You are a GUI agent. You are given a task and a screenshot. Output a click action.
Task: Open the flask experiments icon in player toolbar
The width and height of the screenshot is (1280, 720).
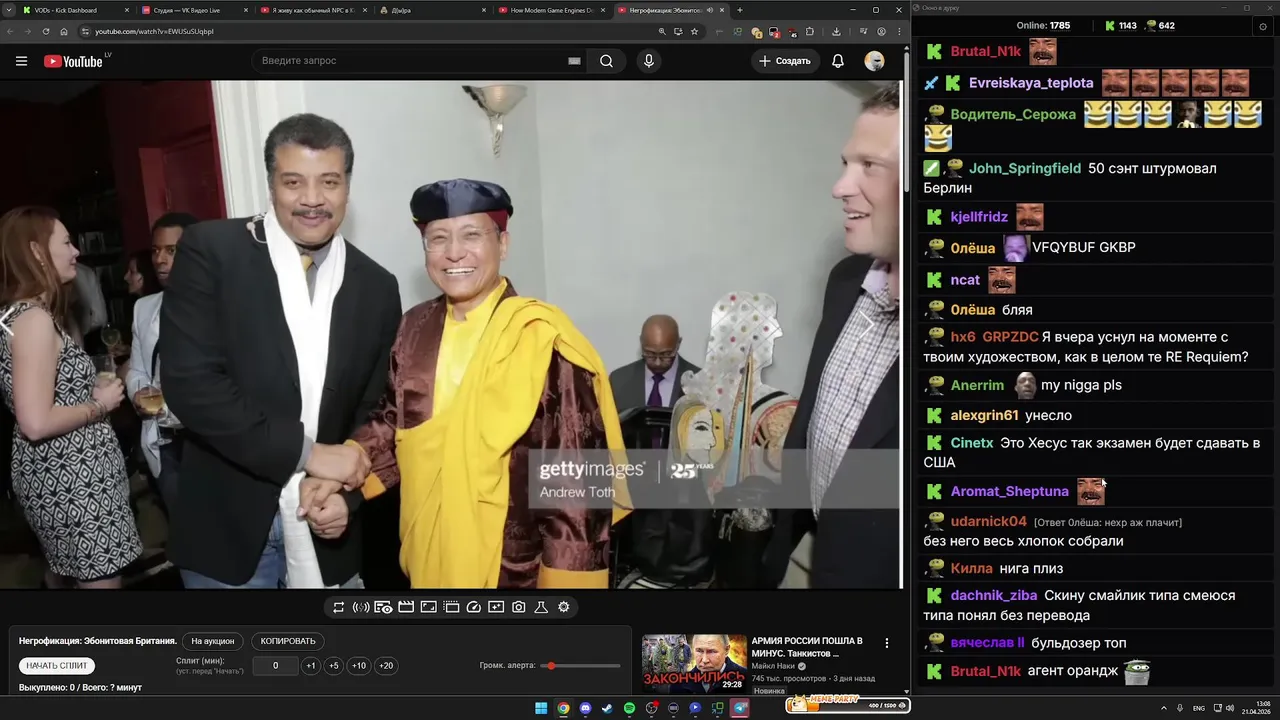541,607
